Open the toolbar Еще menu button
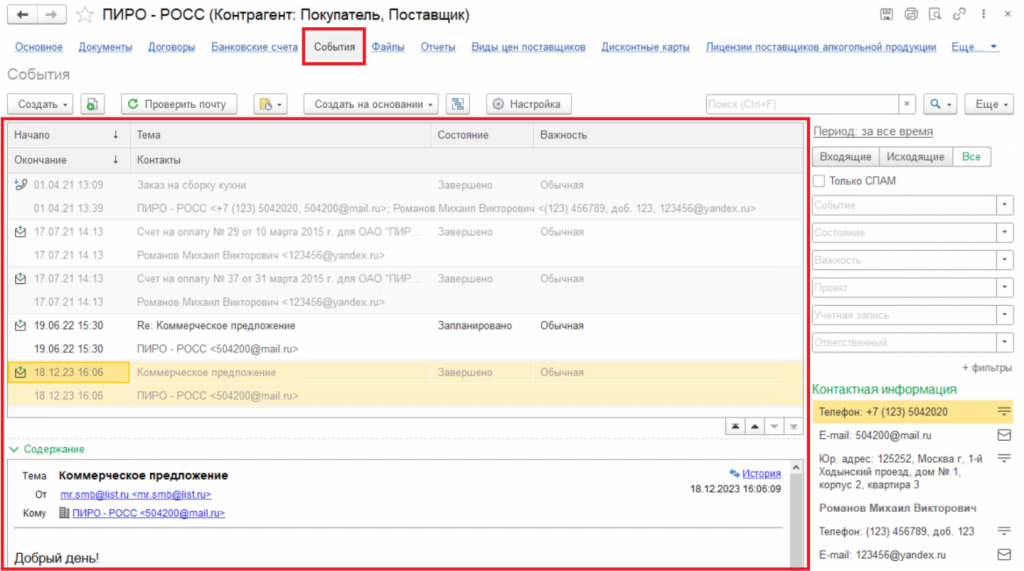Image resolution: width=1024 pixels, height=571 pixels. pyautogui.click(x=989, y=104)
